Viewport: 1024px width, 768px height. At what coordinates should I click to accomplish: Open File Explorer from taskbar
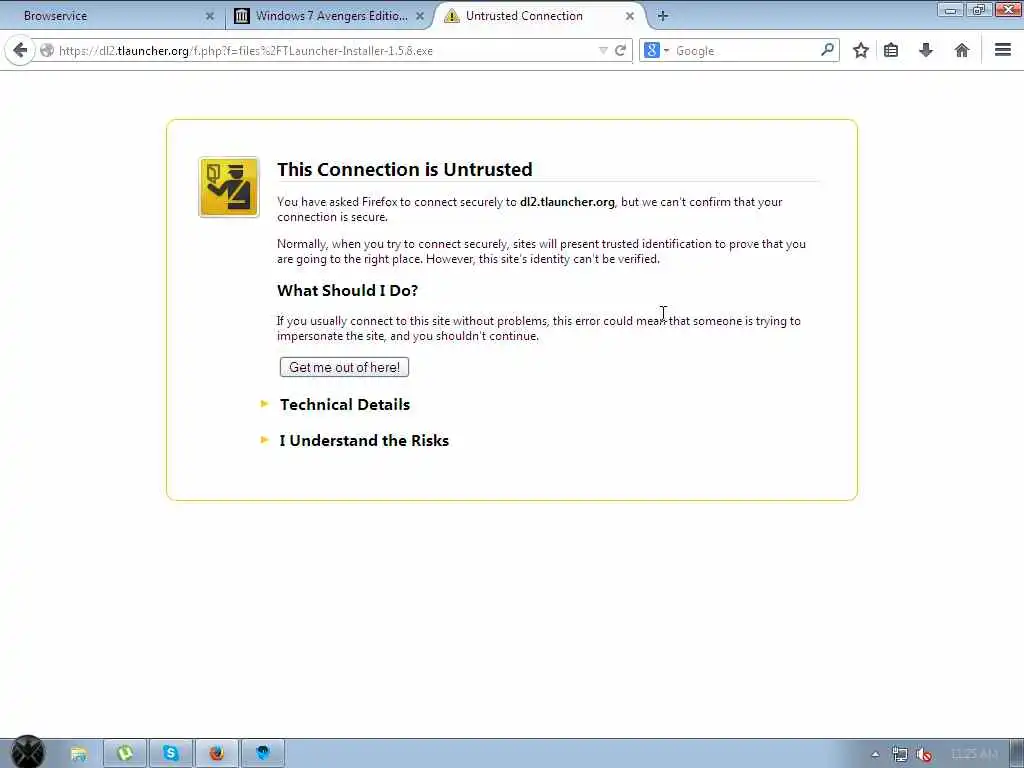click(x=79, y=754)
